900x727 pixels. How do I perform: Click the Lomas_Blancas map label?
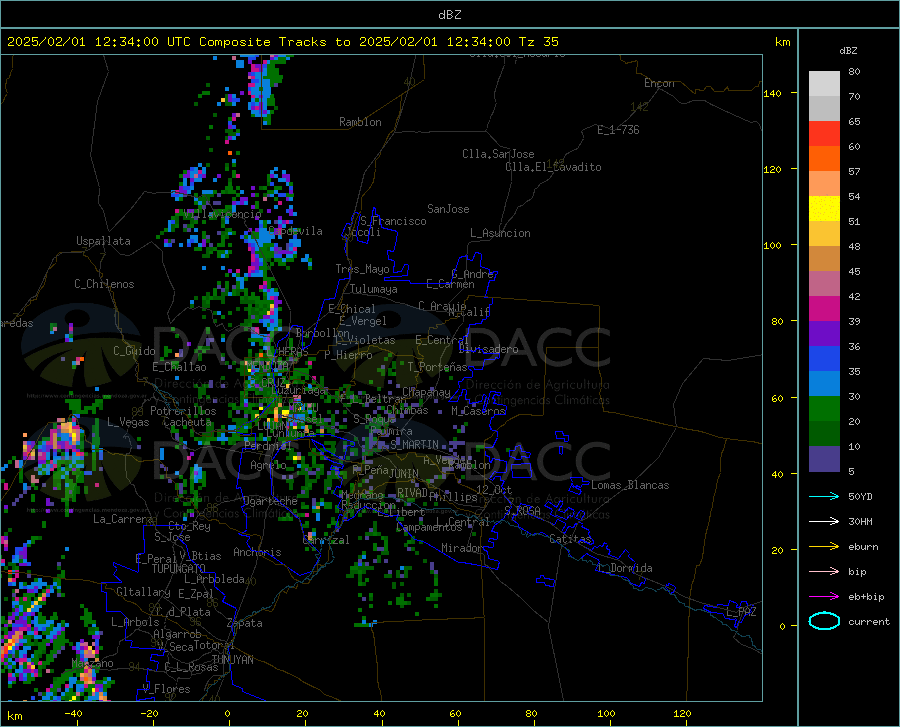630,485
